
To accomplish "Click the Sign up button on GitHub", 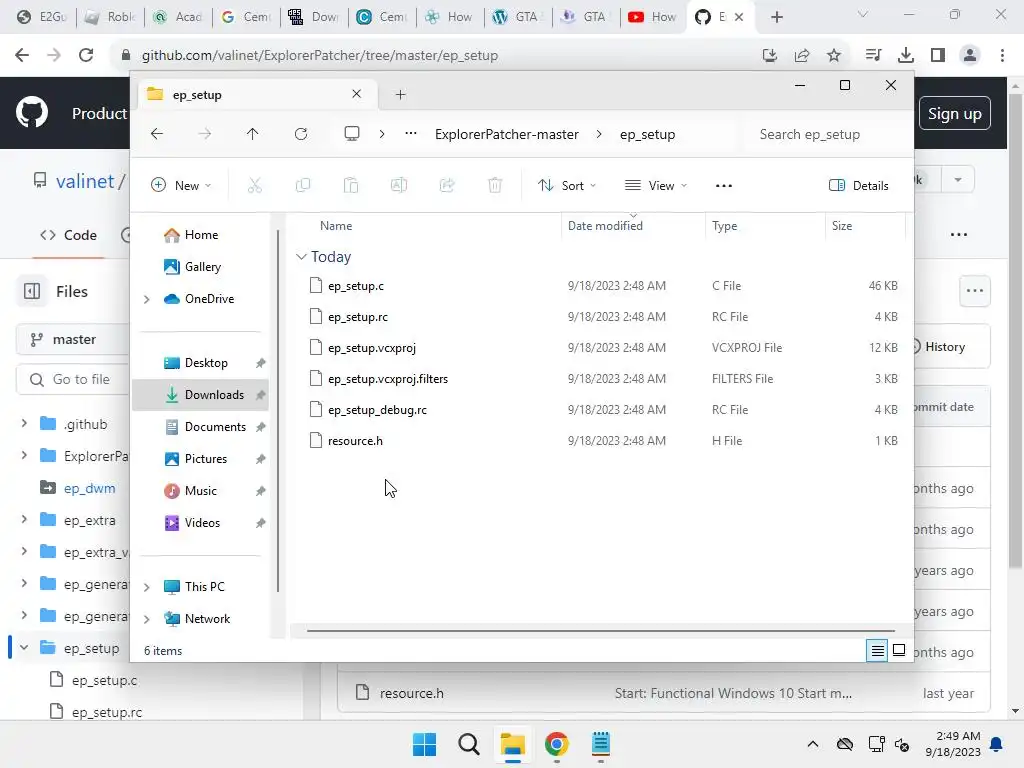I will (x=954, y=114).
